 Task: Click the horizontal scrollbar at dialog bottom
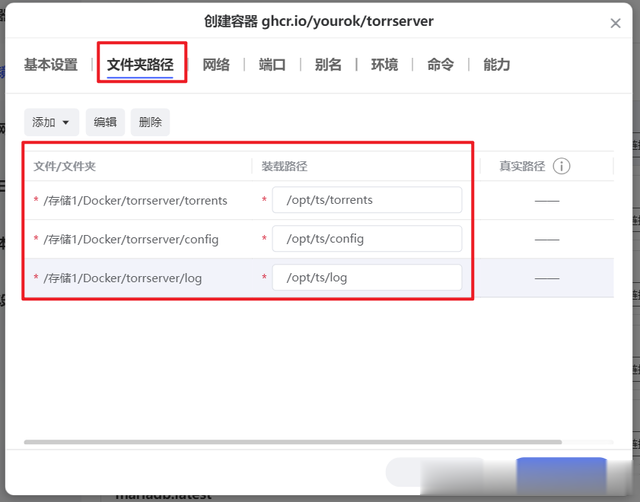click(x=293, y=442)
